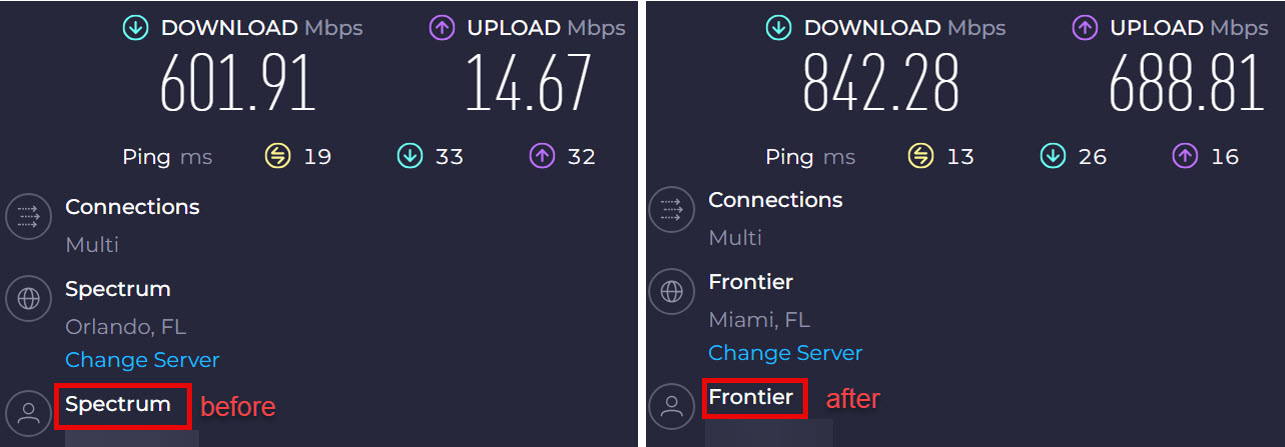Click the yellow idle ping icon beside 13
1285x447 pixels.
click(920, 156)
